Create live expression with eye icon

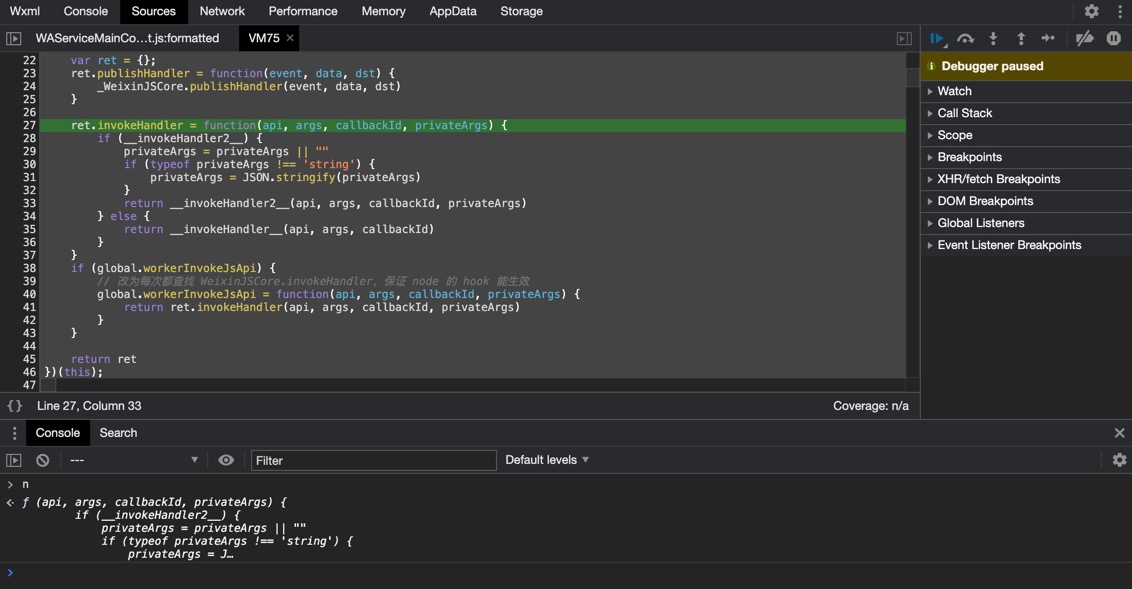click(226, 460)
